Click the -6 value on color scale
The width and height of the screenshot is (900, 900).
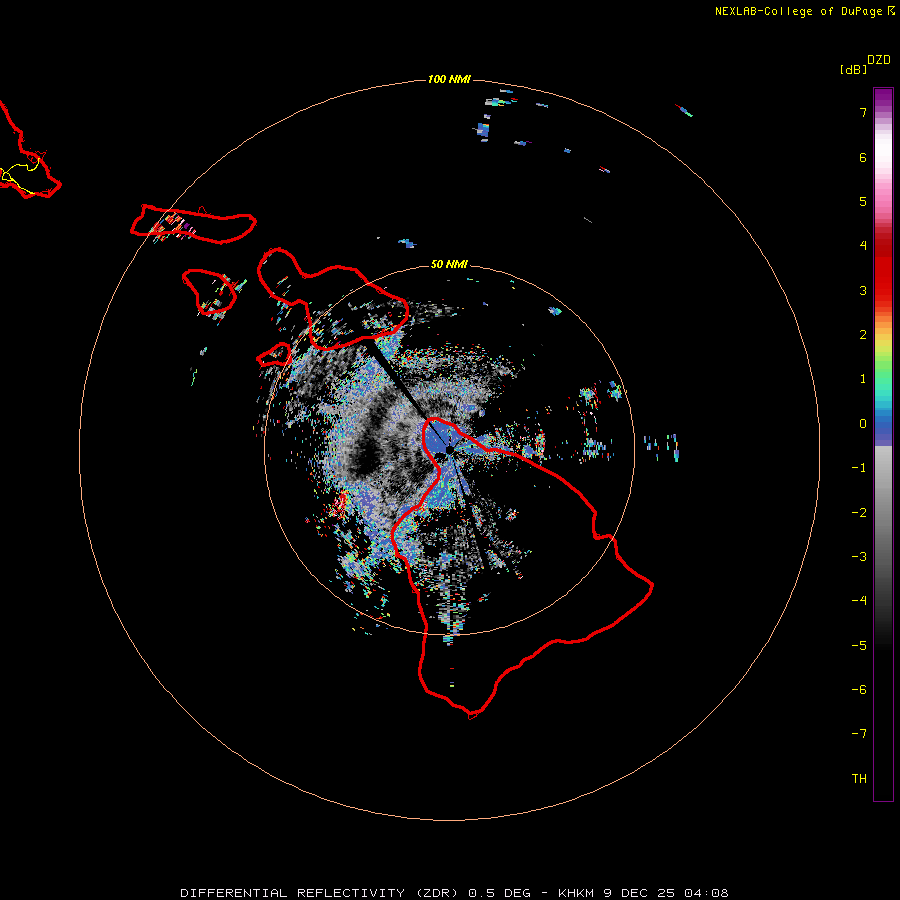point(859,690)
